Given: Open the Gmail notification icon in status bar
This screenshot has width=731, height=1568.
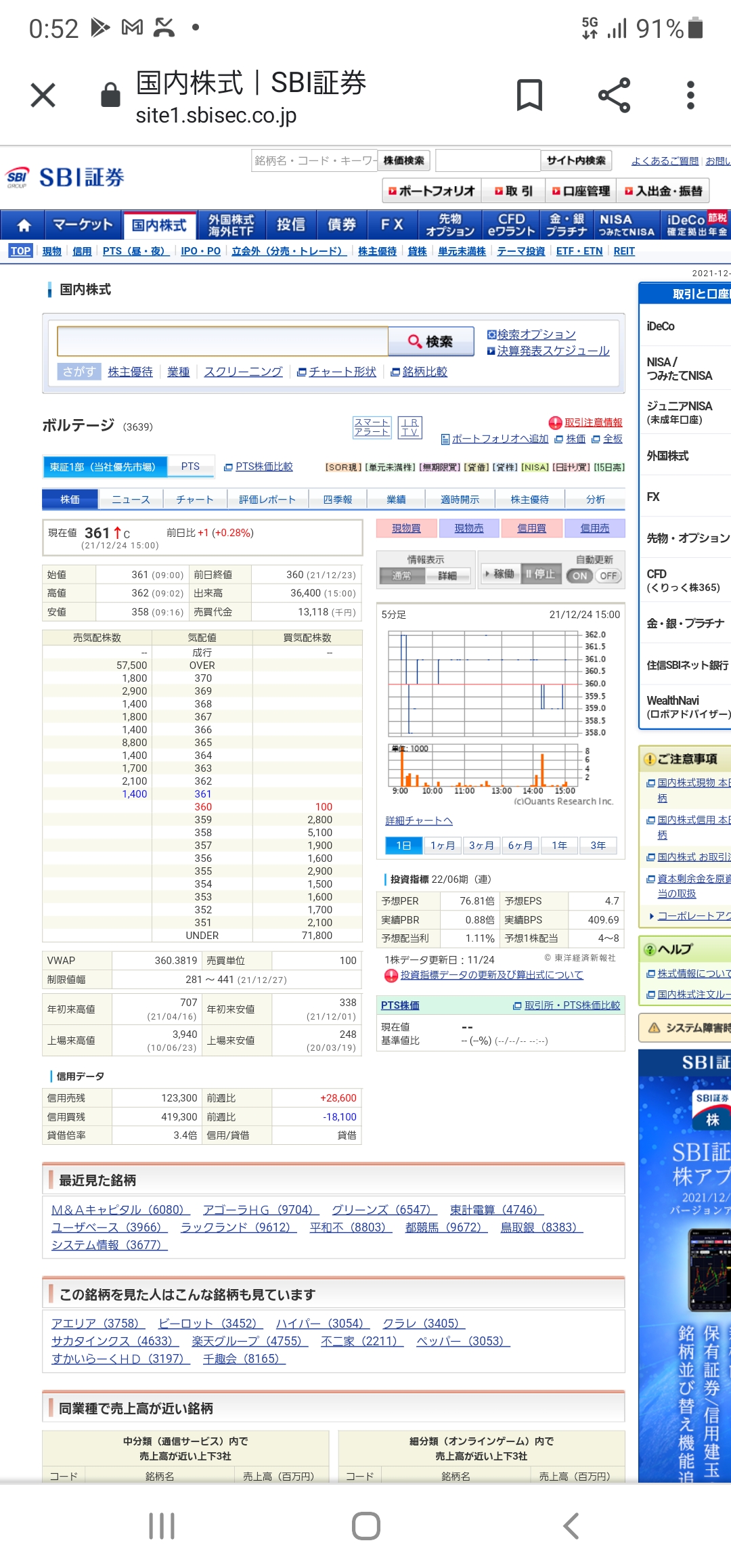Looking at the screenshot, I should coord(132,28).
